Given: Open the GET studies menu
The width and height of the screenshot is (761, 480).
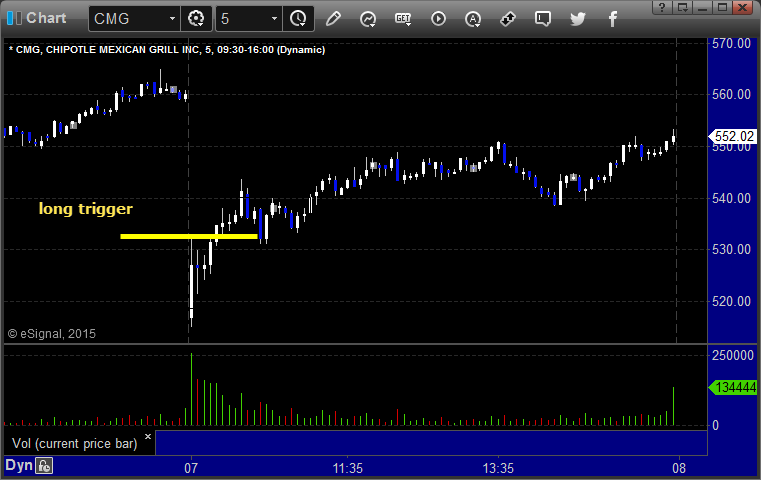Looking at the screenshot, I should click(403, 19).
